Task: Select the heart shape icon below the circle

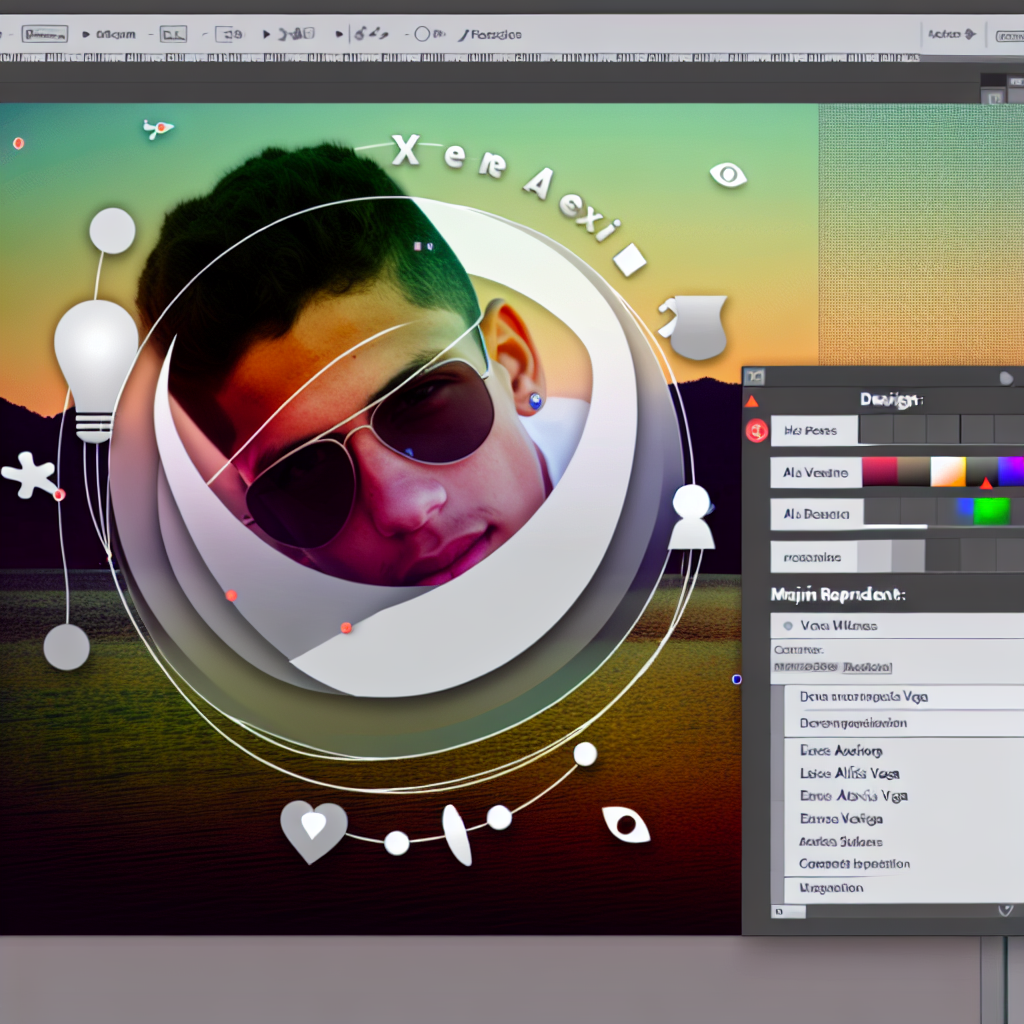Action: tap(313, 828)
